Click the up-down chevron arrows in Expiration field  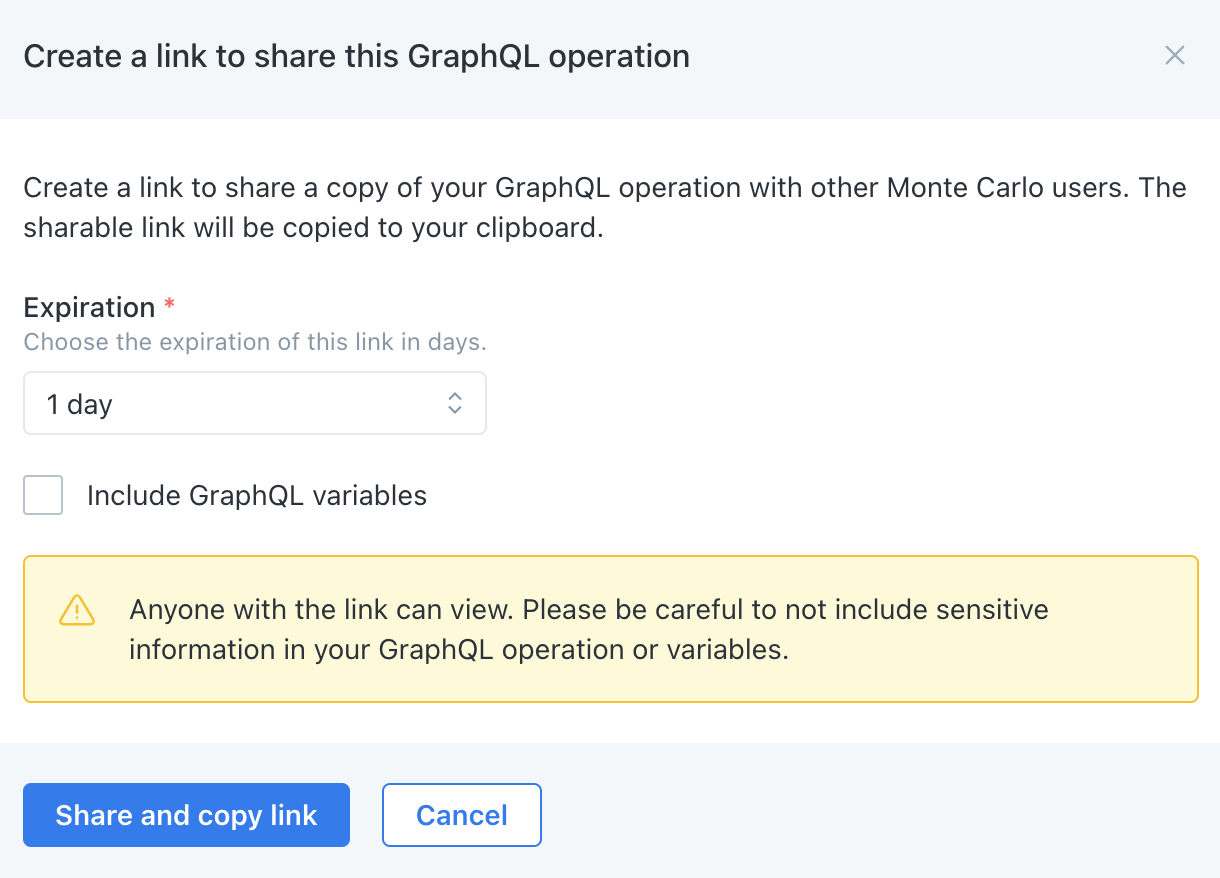point(455,404)
